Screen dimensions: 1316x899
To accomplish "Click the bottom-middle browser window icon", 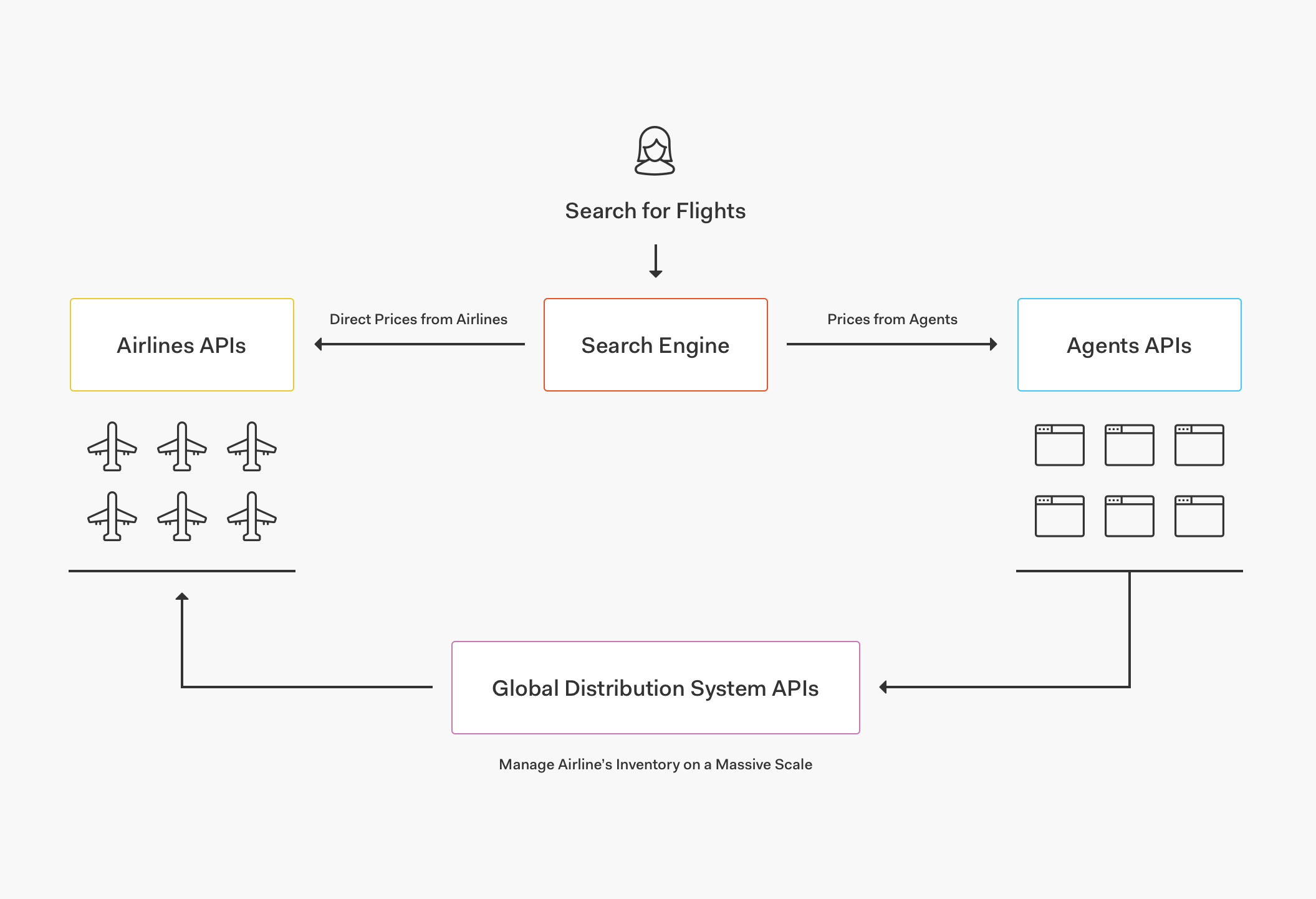I will pos(1129,516).
